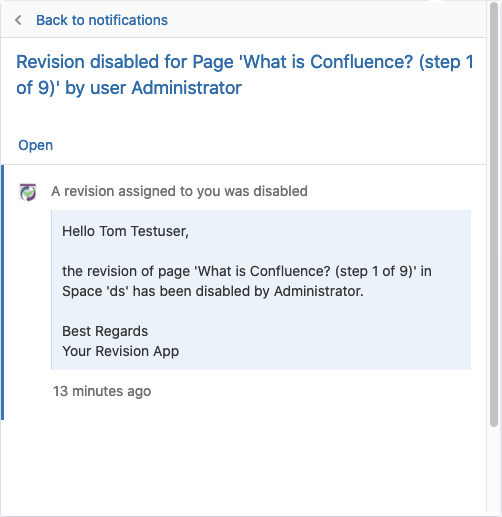The image size is (502, 517).
Task: Click empty header area right of back link
Action: coord(327,20)
